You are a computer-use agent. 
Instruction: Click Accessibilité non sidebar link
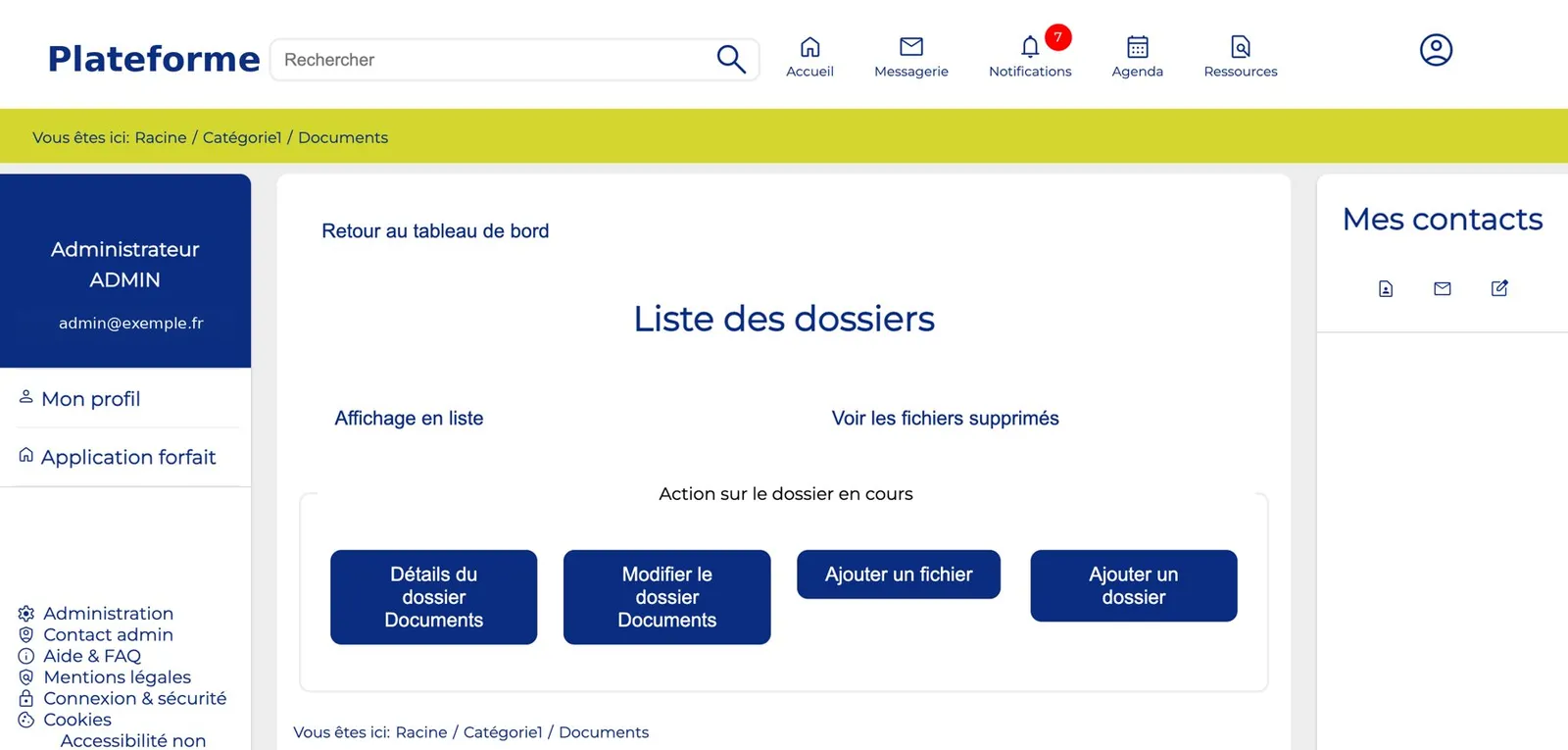click(133, 741)
